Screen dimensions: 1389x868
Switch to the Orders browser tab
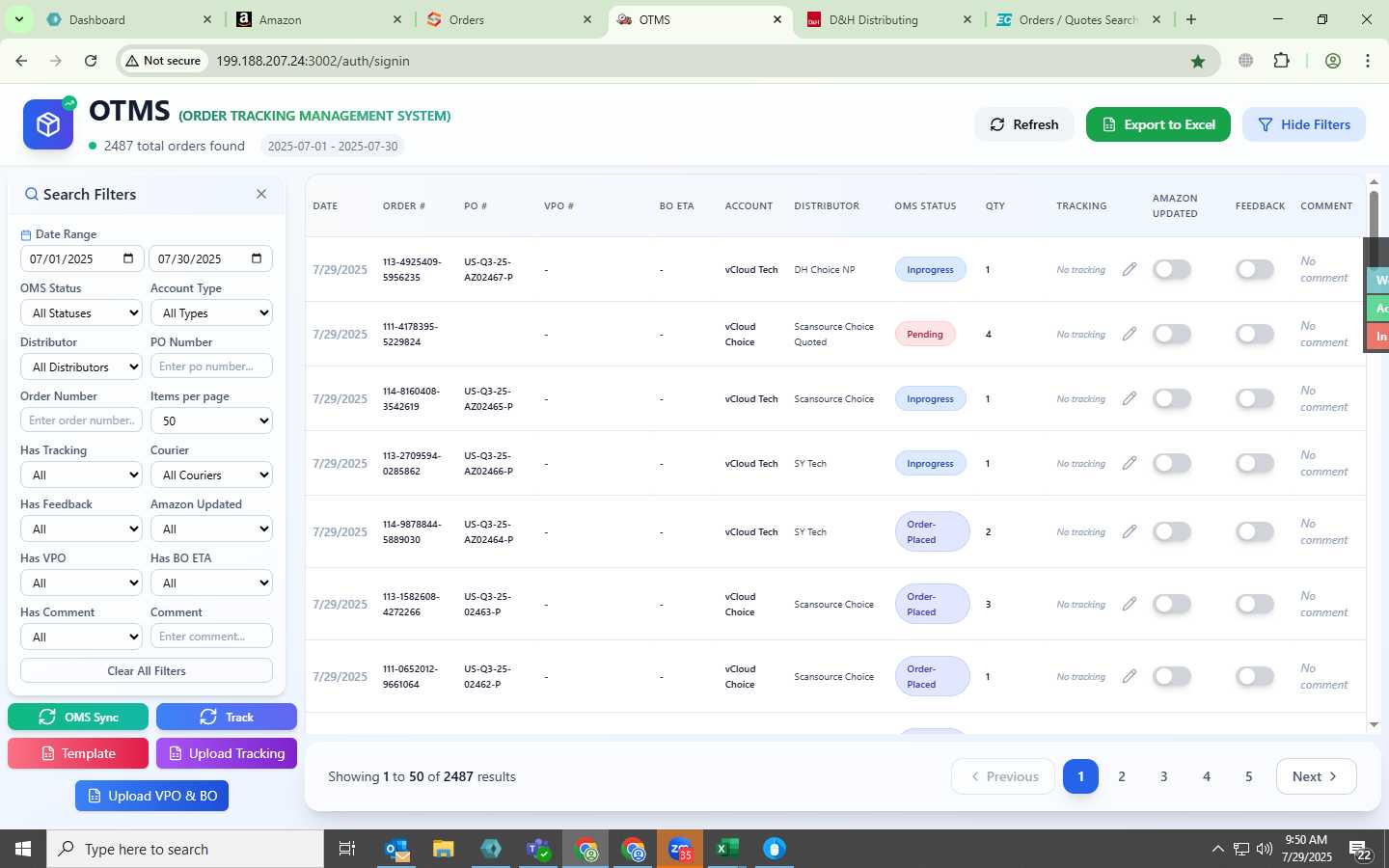coord(510,19)
